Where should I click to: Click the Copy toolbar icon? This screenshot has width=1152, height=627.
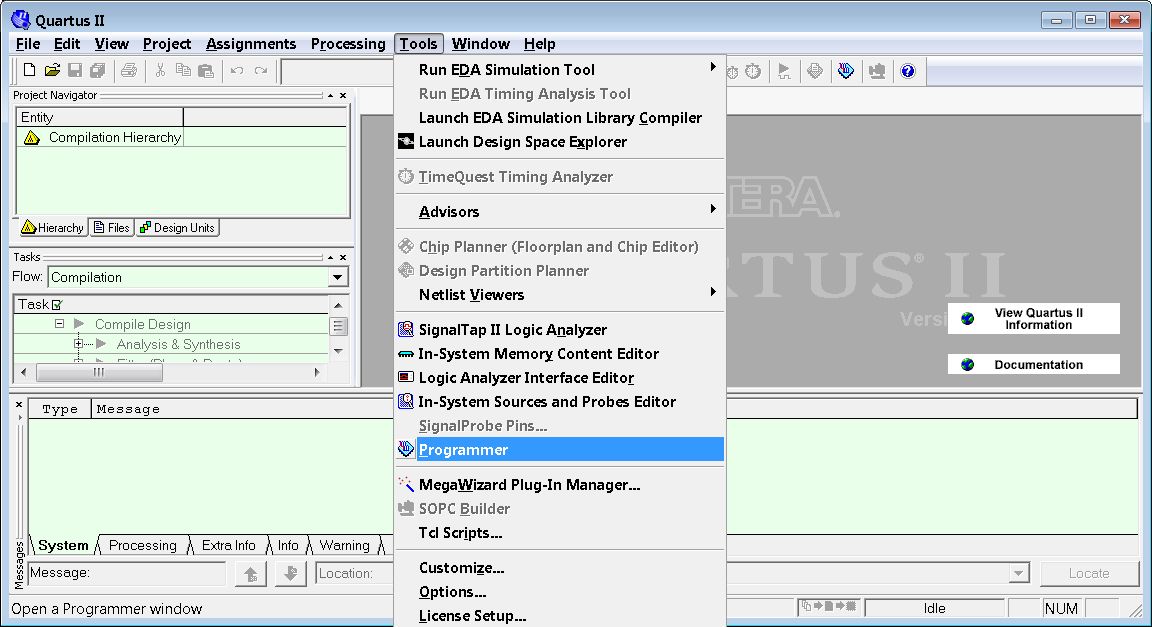[183, 71]
